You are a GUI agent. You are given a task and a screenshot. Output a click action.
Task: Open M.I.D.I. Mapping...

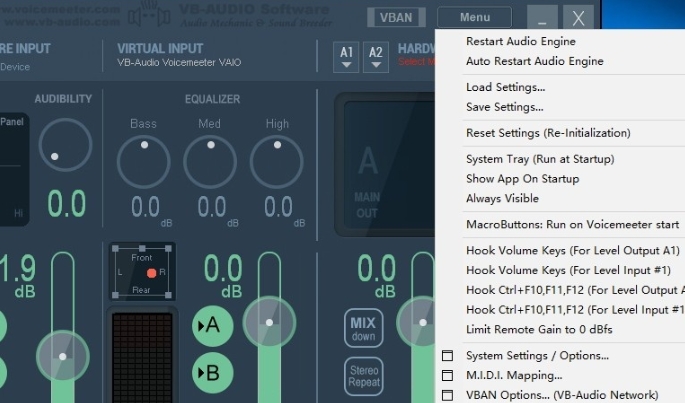(x=514, y=375)
